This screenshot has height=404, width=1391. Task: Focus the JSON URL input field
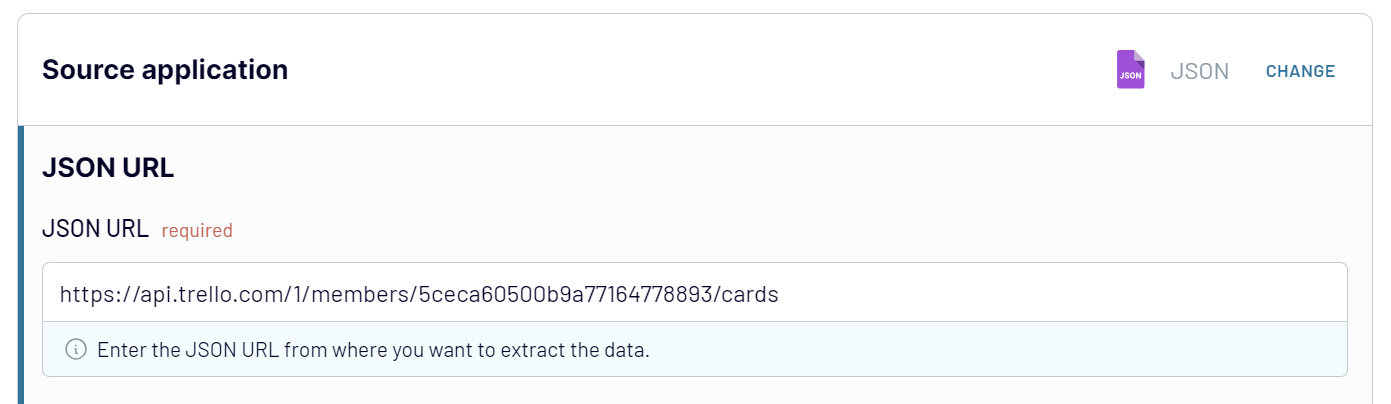tap(694, 293)
